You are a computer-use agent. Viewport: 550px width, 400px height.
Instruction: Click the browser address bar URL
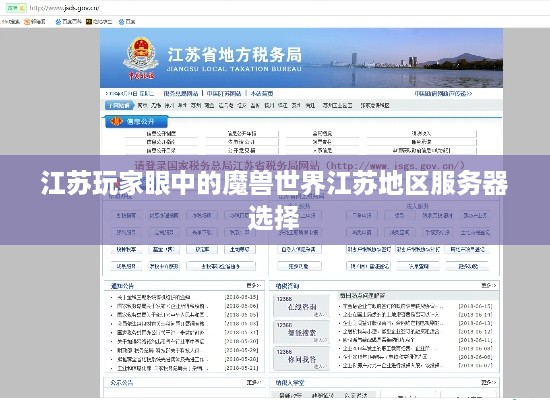[x=64, y=8]
